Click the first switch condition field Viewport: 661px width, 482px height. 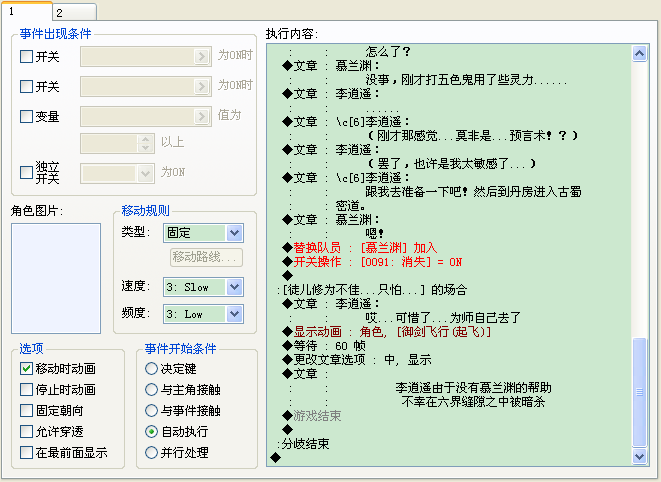click(146, 57)
